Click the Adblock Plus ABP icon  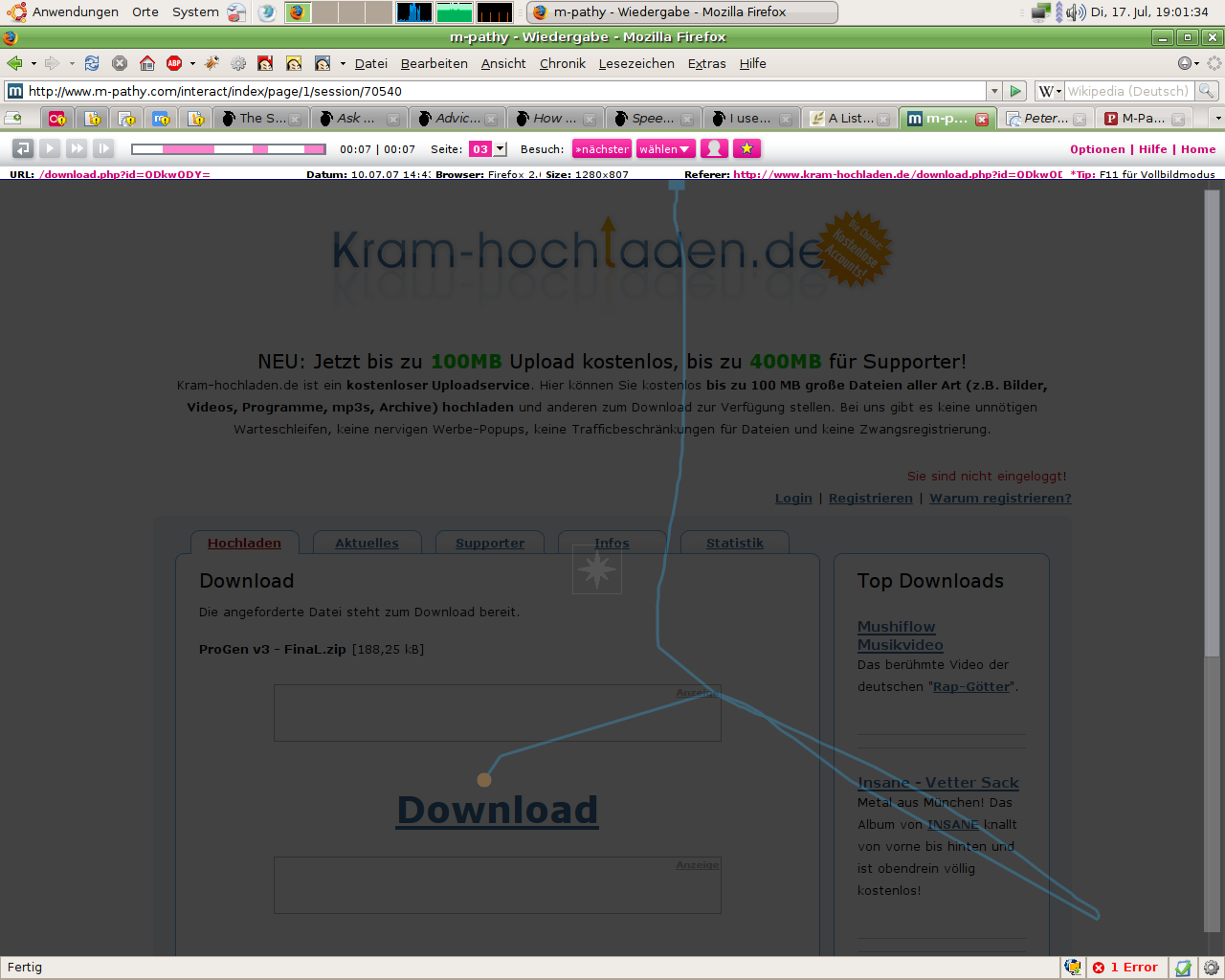(174, 63)
